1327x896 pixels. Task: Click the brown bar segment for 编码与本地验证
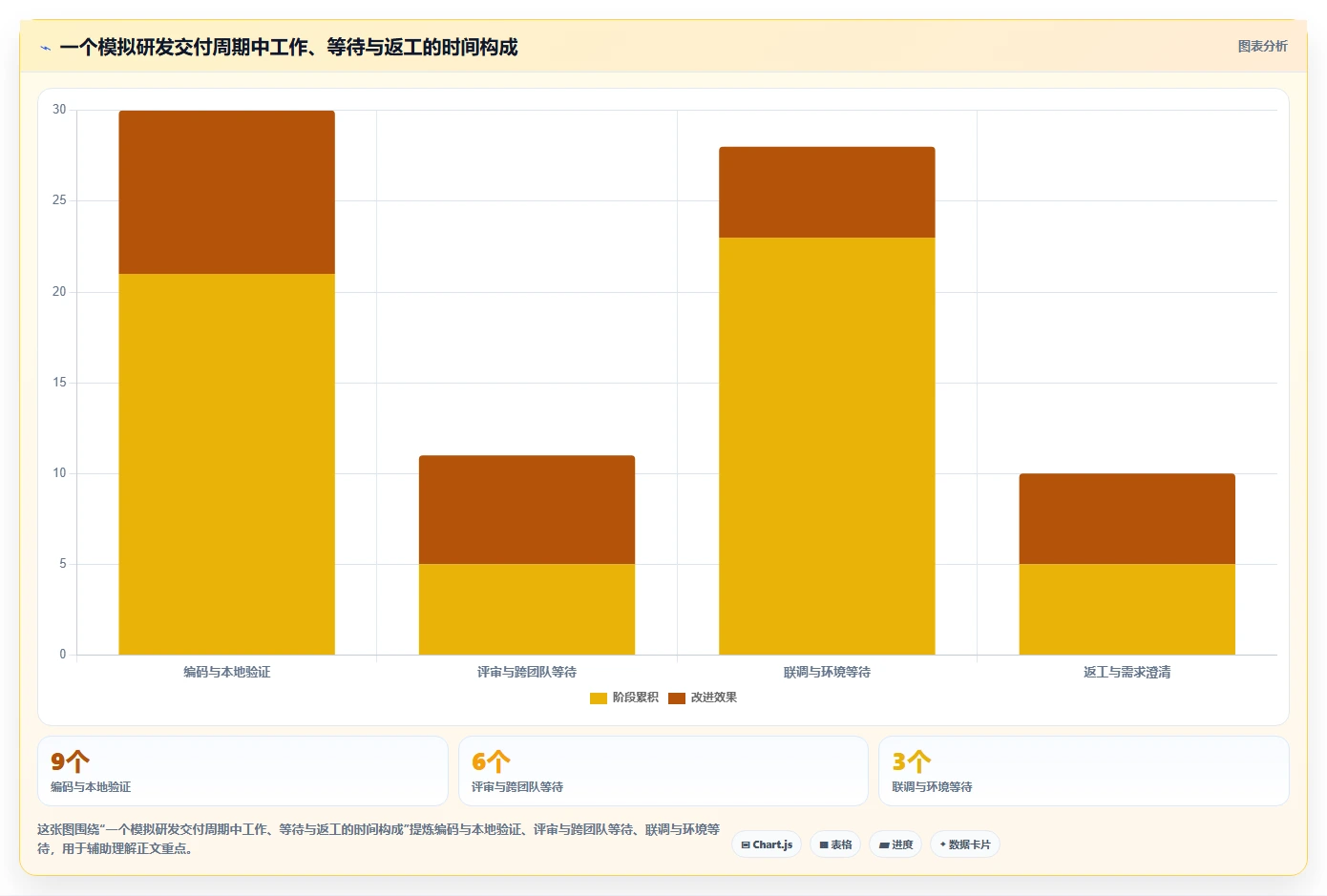pos(226,192)
